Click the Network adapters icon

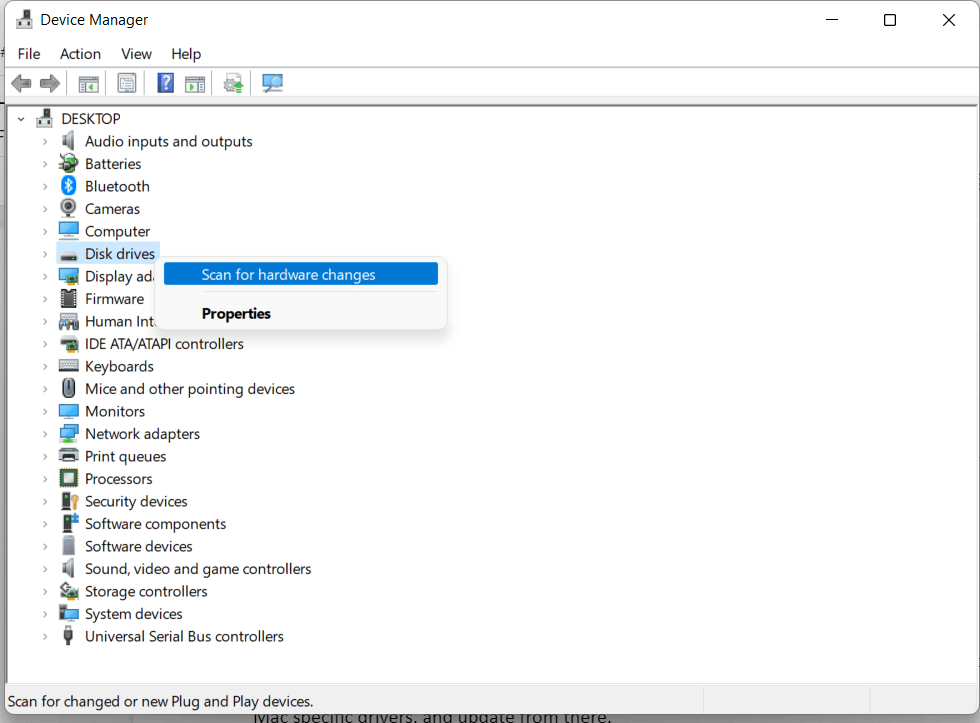click(x=69, y=433)
